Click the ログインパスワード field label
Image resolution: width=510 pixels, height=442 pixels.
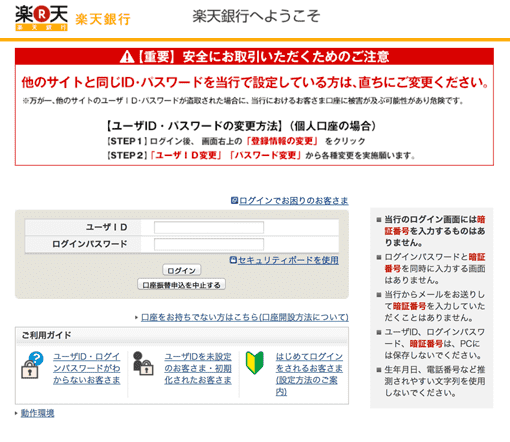(x=90, y=244)
